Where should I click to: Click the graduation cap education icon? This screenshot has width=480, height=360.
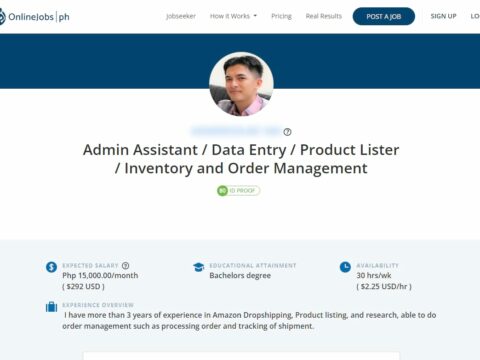coord(199,267)
